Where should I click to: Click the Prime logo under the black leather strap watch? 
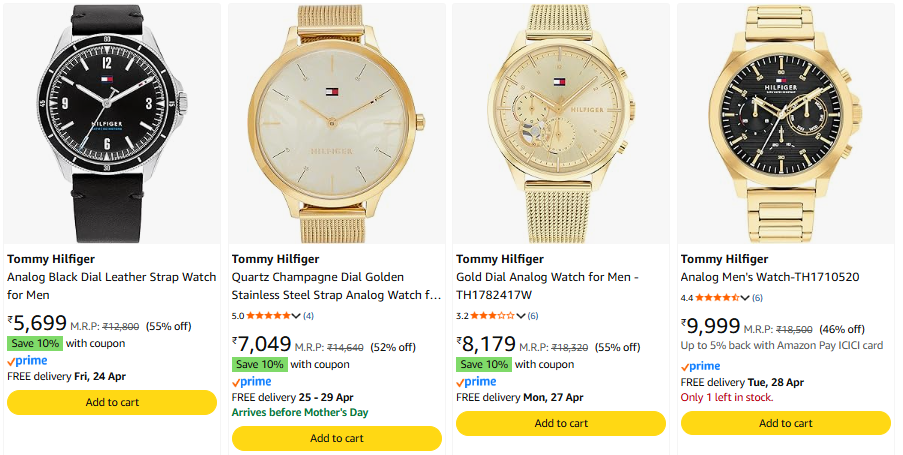27,360
